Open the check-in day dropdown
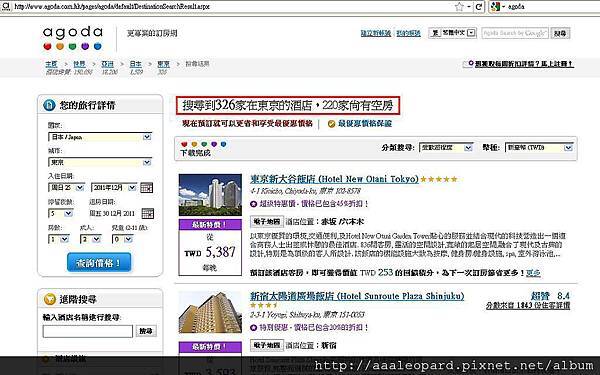Image resolution: width=600 pixels, height=375 pixels. (66, 188)
